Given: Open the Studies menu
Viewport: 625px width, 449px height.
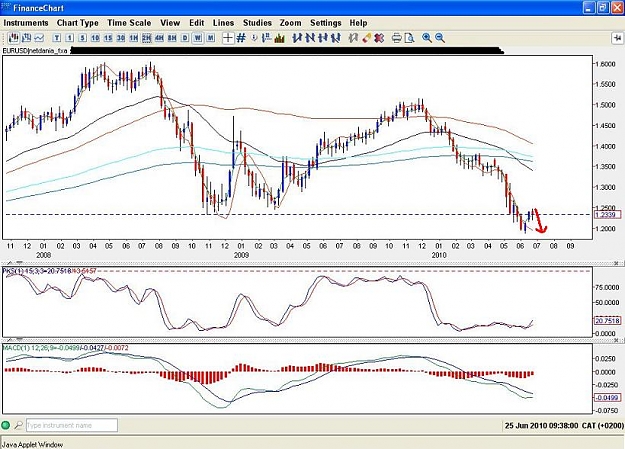Looking at the screenshot, I should [257, 23].
